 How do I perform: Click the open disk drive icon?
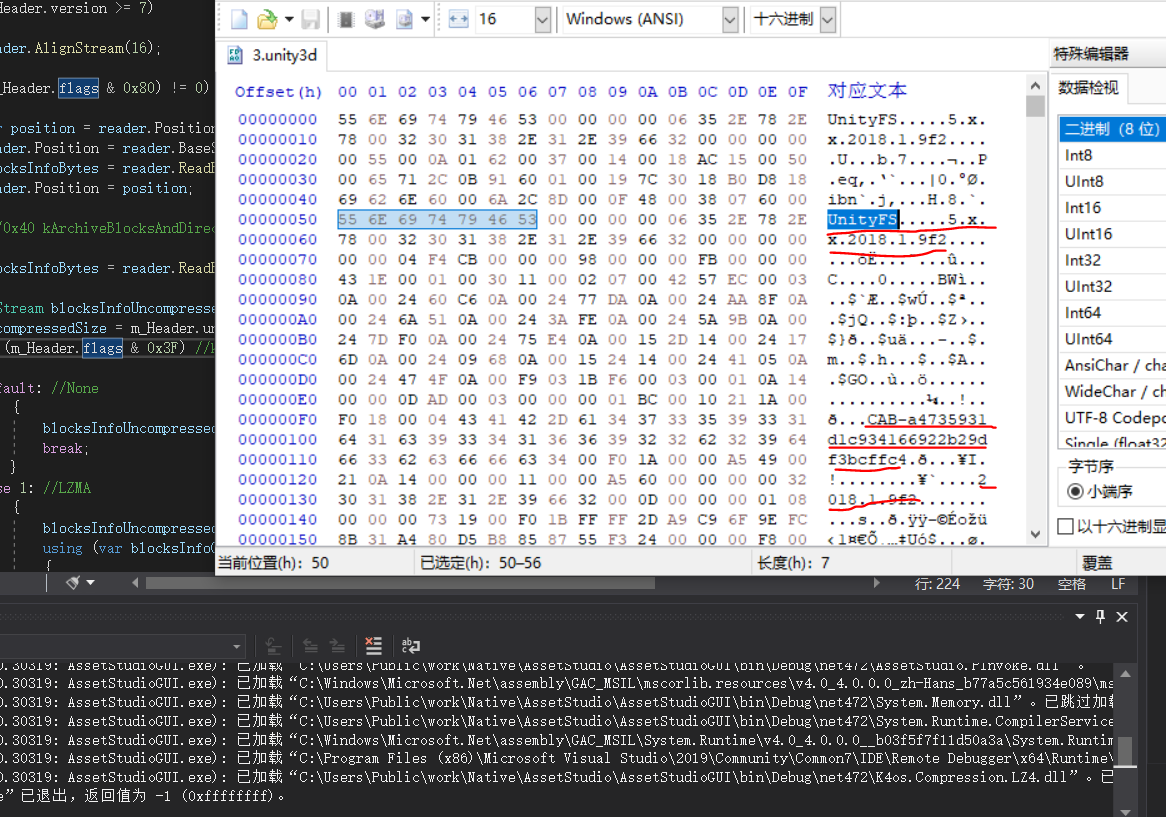pos(375,19)
